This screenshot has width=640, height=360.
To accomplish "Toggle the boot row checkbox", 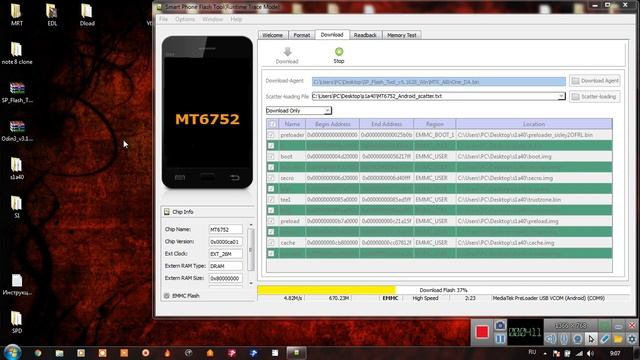I will (x=271, y=156).
